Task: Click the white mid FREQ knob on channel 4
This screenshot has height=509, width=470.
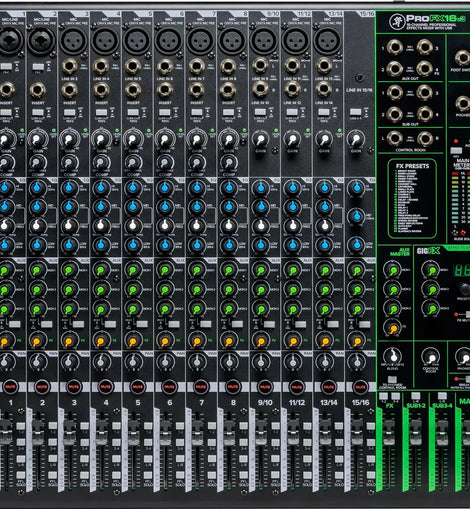Action: (x=101, y=226)
